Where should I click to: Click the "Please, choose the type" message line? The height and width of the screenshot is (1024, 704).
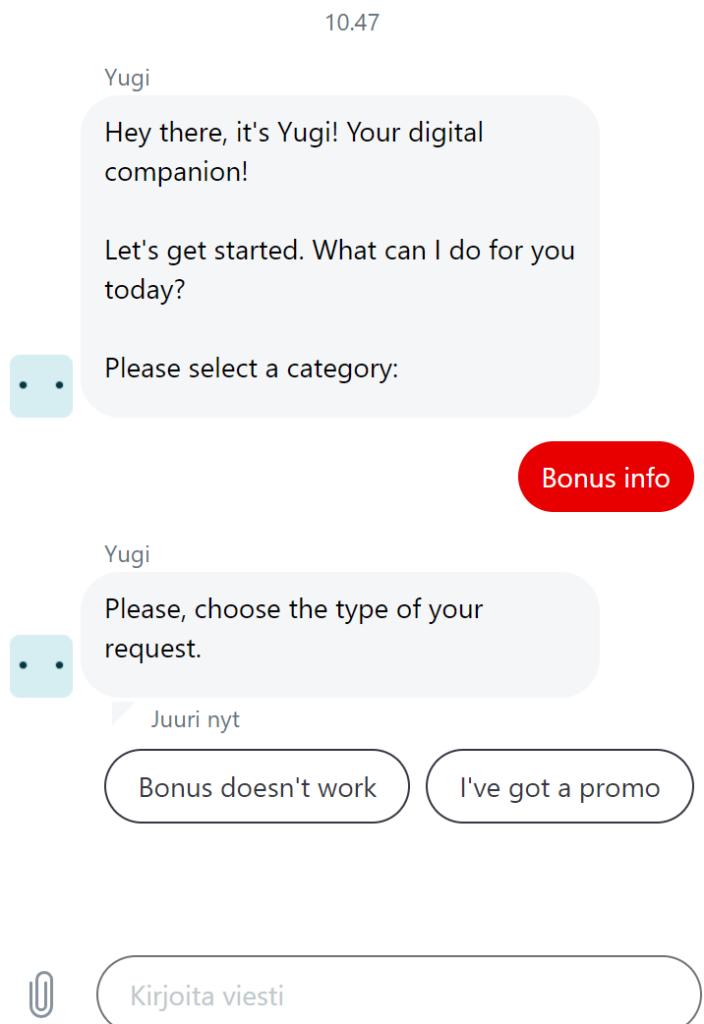(293, 609)
